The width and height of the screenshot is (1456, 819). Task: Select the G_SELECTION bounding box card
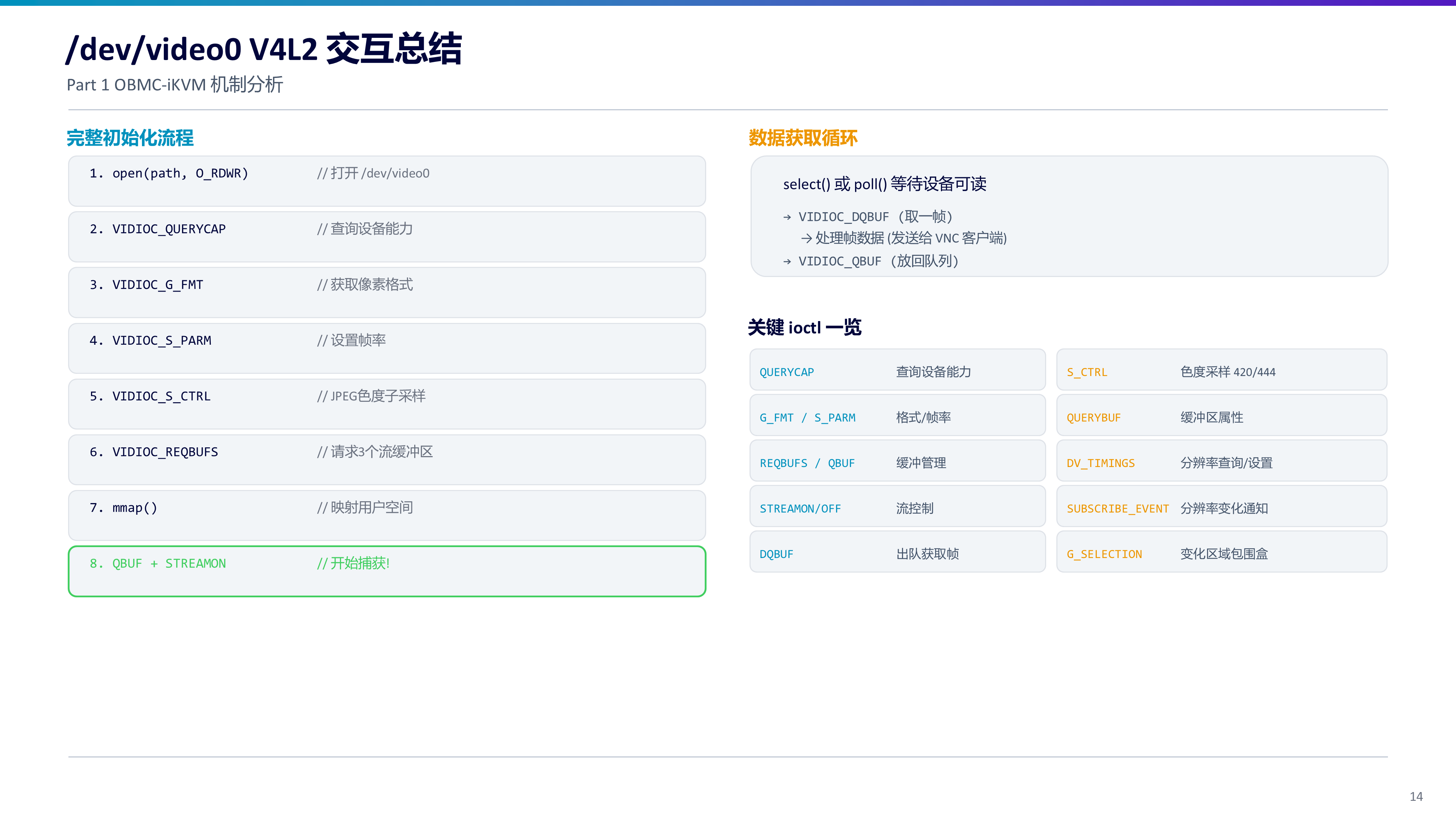tap(1222, 552)
